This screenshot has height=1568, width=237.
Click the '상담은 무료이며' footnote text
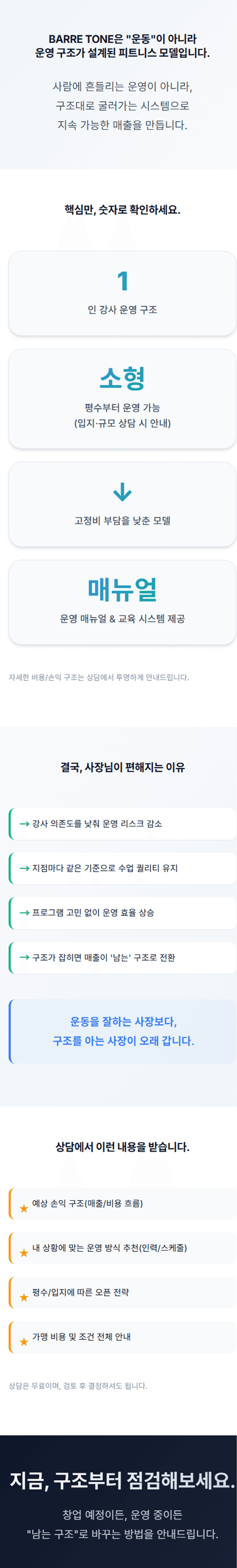pos(78,1386)
